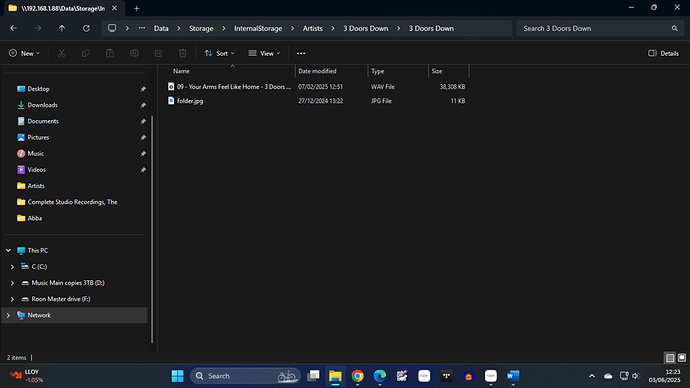
Task: Go up one folder level arrow
Action: (x=62, y=28)
